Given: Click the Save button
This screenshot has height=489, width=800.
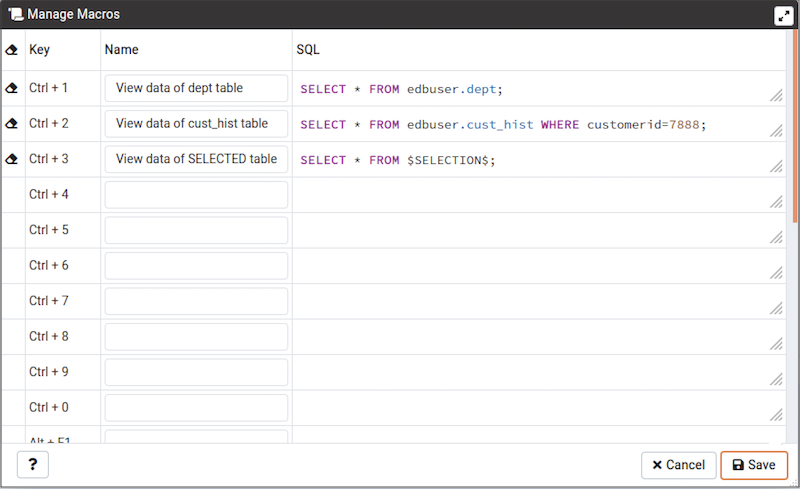Looking at the screenshot, I should pos(754,465).
